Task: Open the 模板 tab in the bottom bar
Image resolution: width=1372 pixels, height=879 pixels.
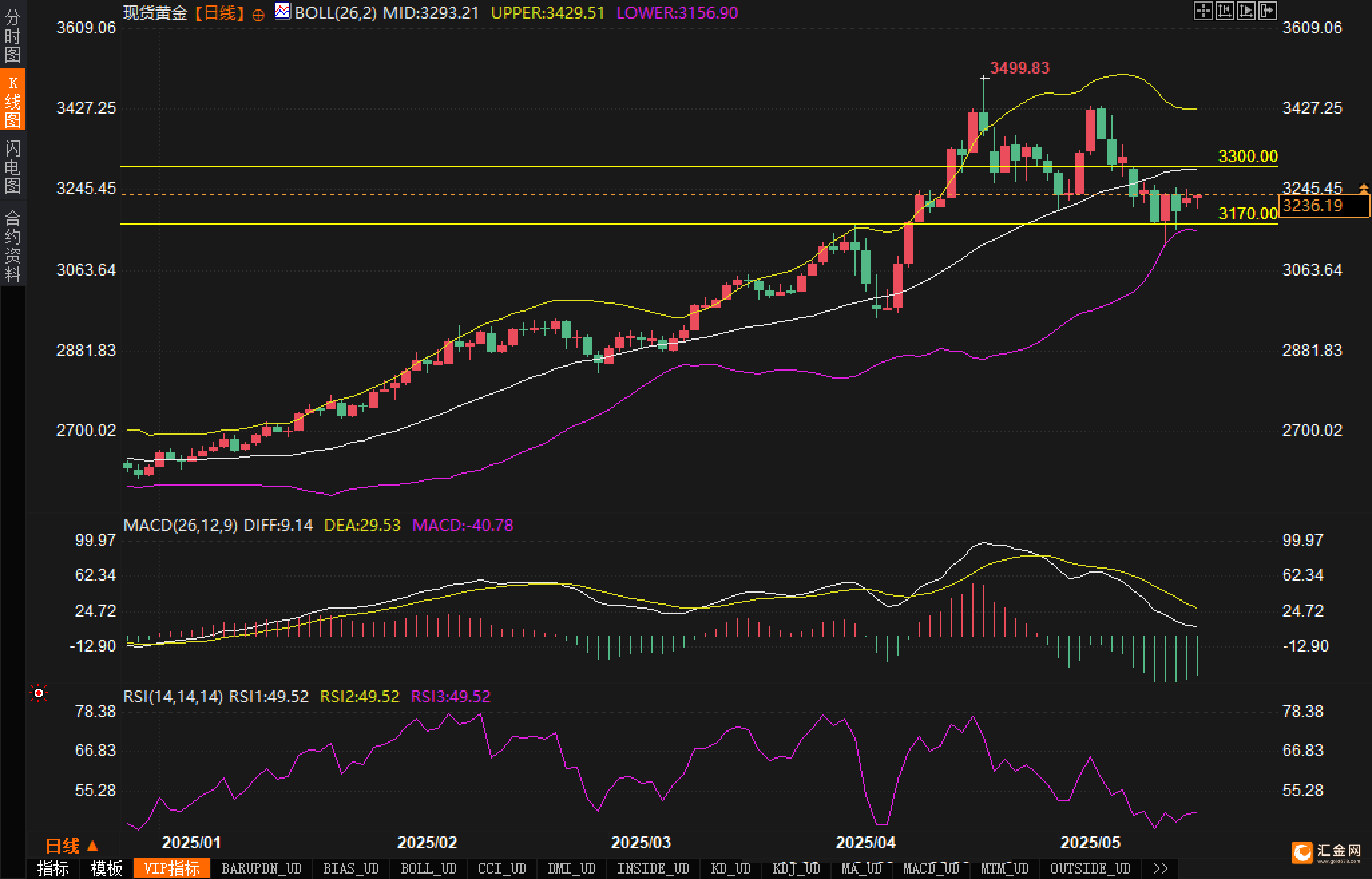Action: coord(106,868)
